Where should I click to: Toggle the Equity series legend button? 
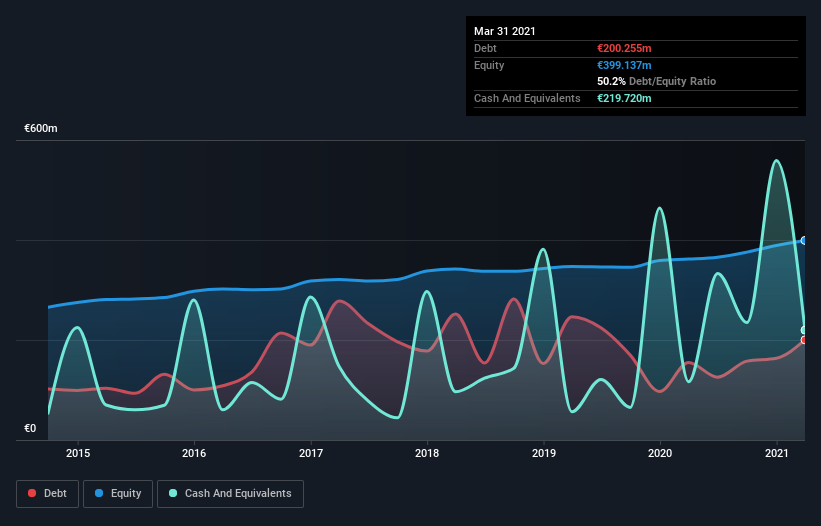pyautogui.click(x=118, y=494)
